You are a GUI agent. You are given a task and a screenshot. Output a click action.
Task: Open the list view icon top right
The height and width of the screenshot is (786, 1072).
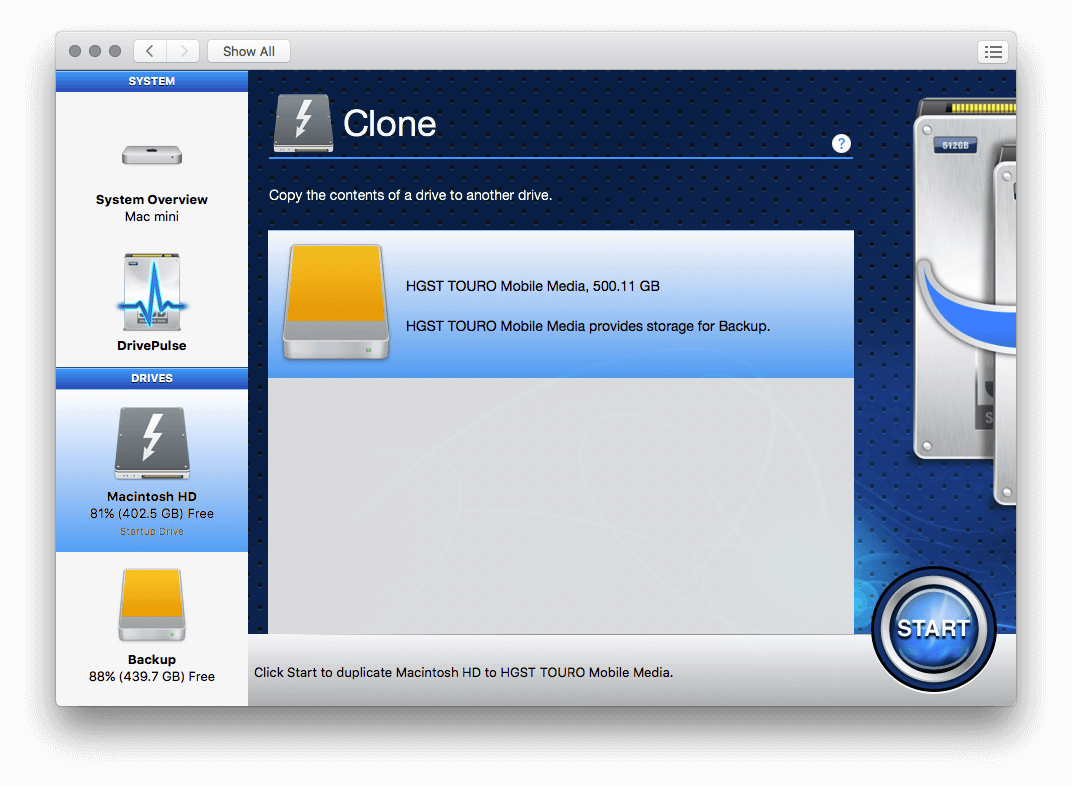point(992,51)
